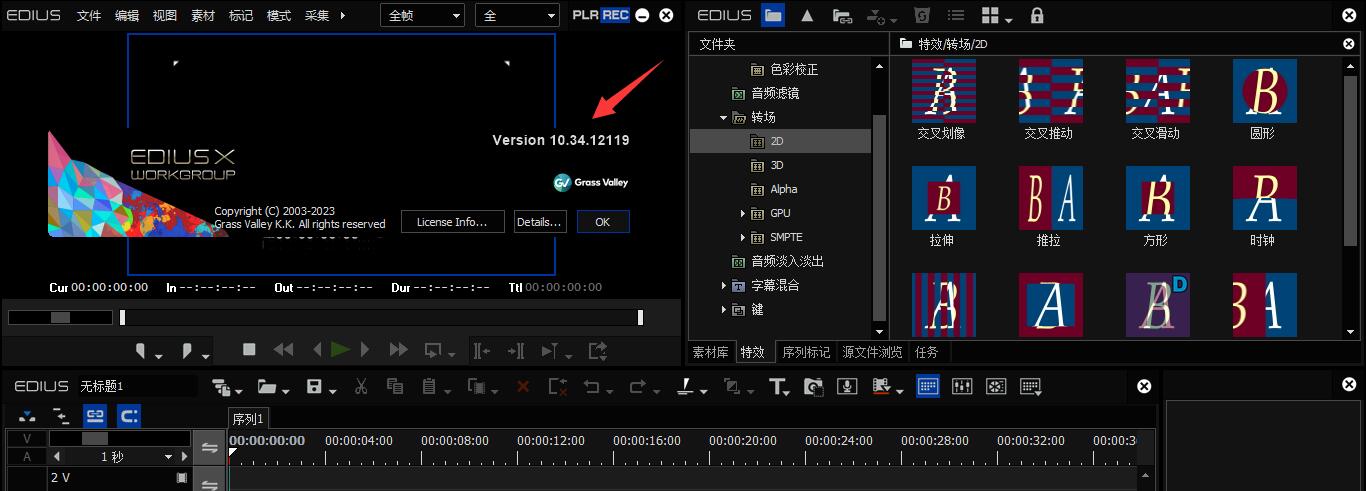The height and width of the screenshot is (491, 1366).
Task: Expand the SMPTE tree folder
Action: [743, 237]
